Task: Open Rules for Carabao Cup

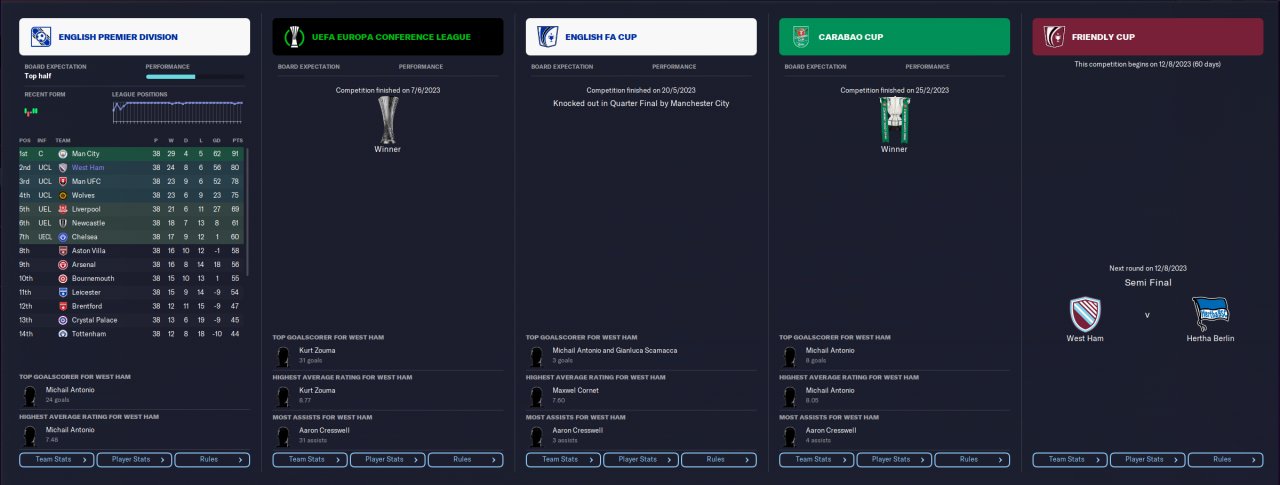Action: (972, 460)
